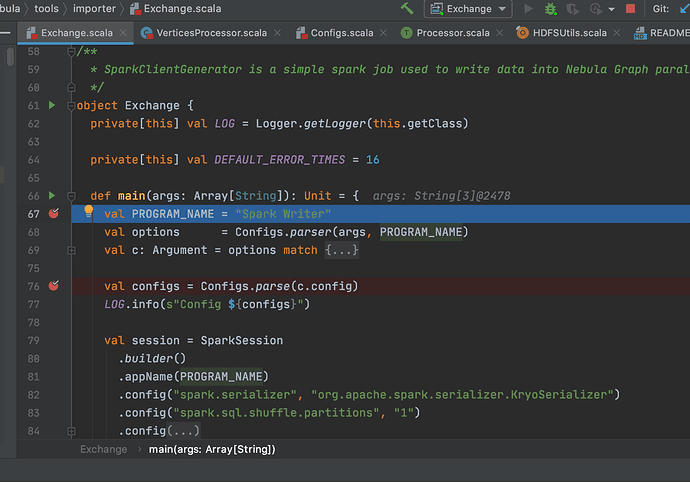Click the editor vertical scrollbar thumb
The image size is (690, 482).
pyautogui.click(x=11, y=57)
